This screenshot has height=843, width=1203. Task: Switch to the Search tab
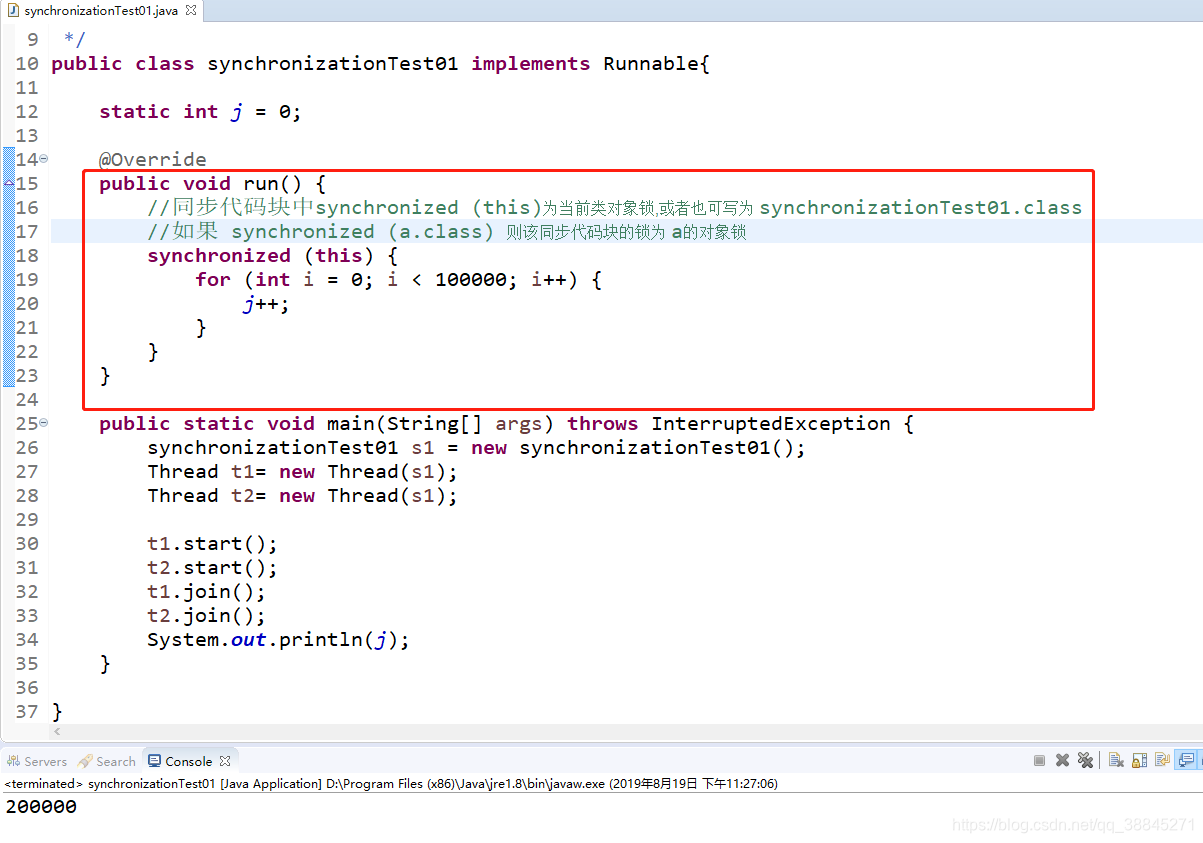107,761
